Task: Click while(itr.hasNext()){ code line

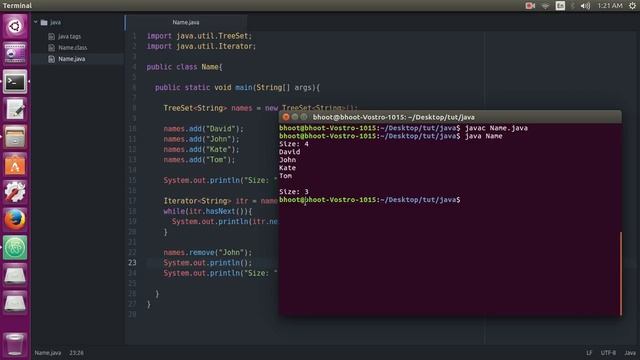Action: point(208,211)
